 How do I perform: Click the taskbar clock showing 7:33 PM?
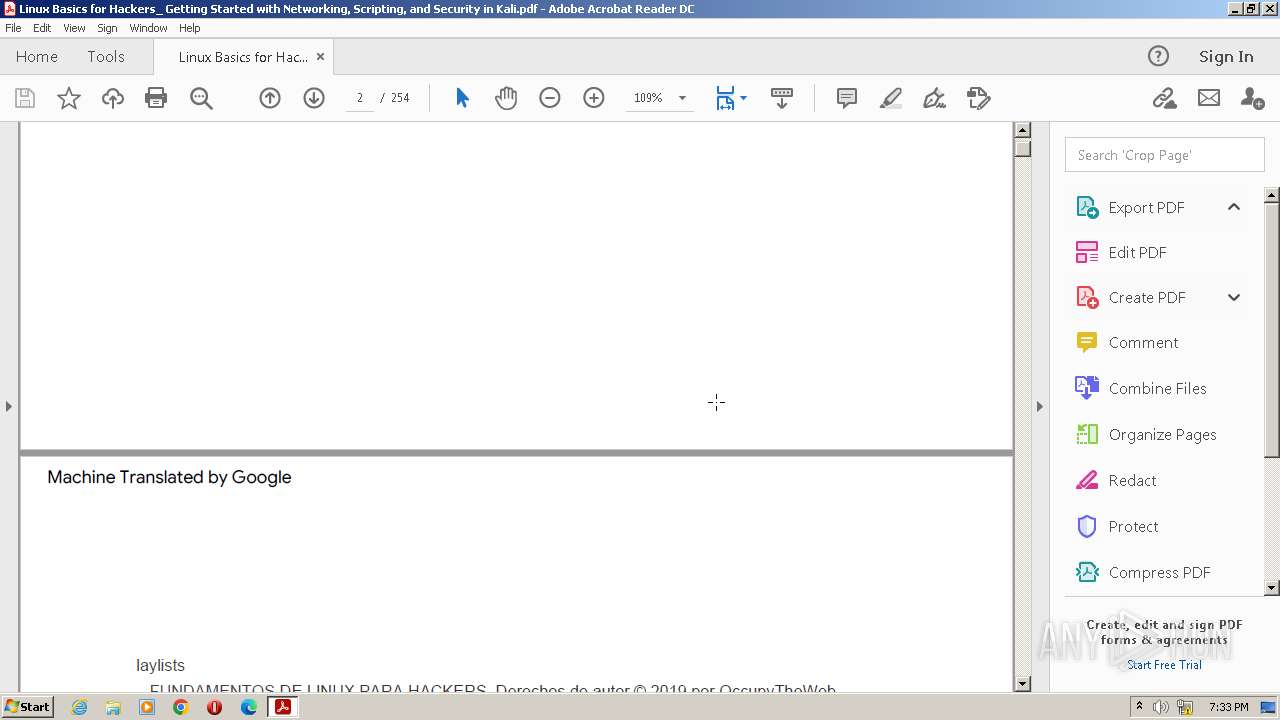tap(1229, 707)
